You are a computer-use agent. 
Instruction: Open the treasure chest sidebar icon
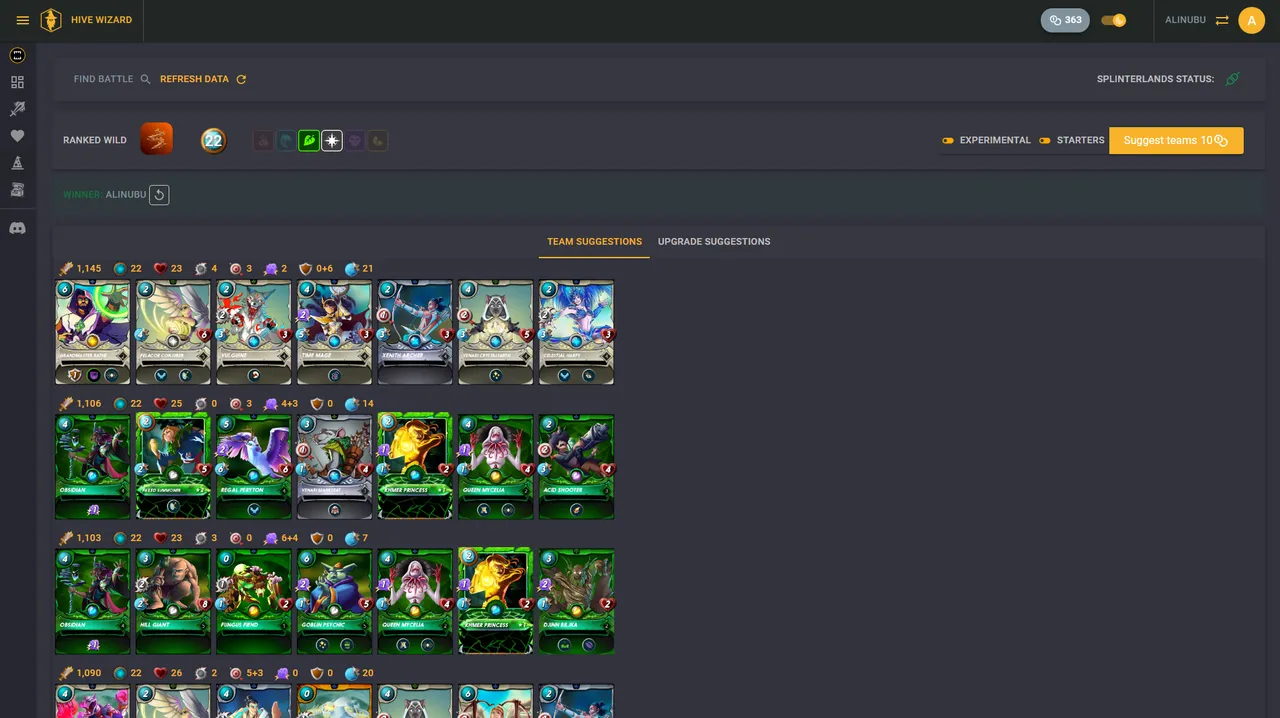(17, 190)
